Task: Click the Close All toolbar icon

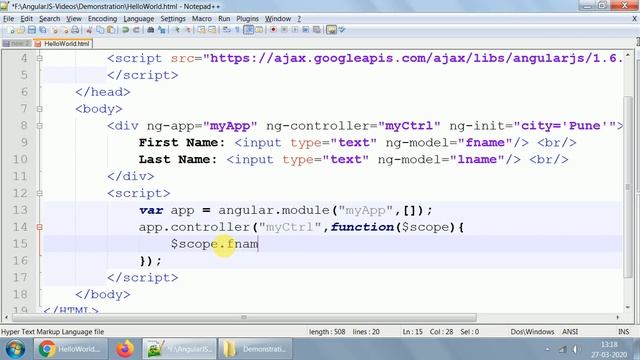Action: pyautogui.click(x=65, y=30)
